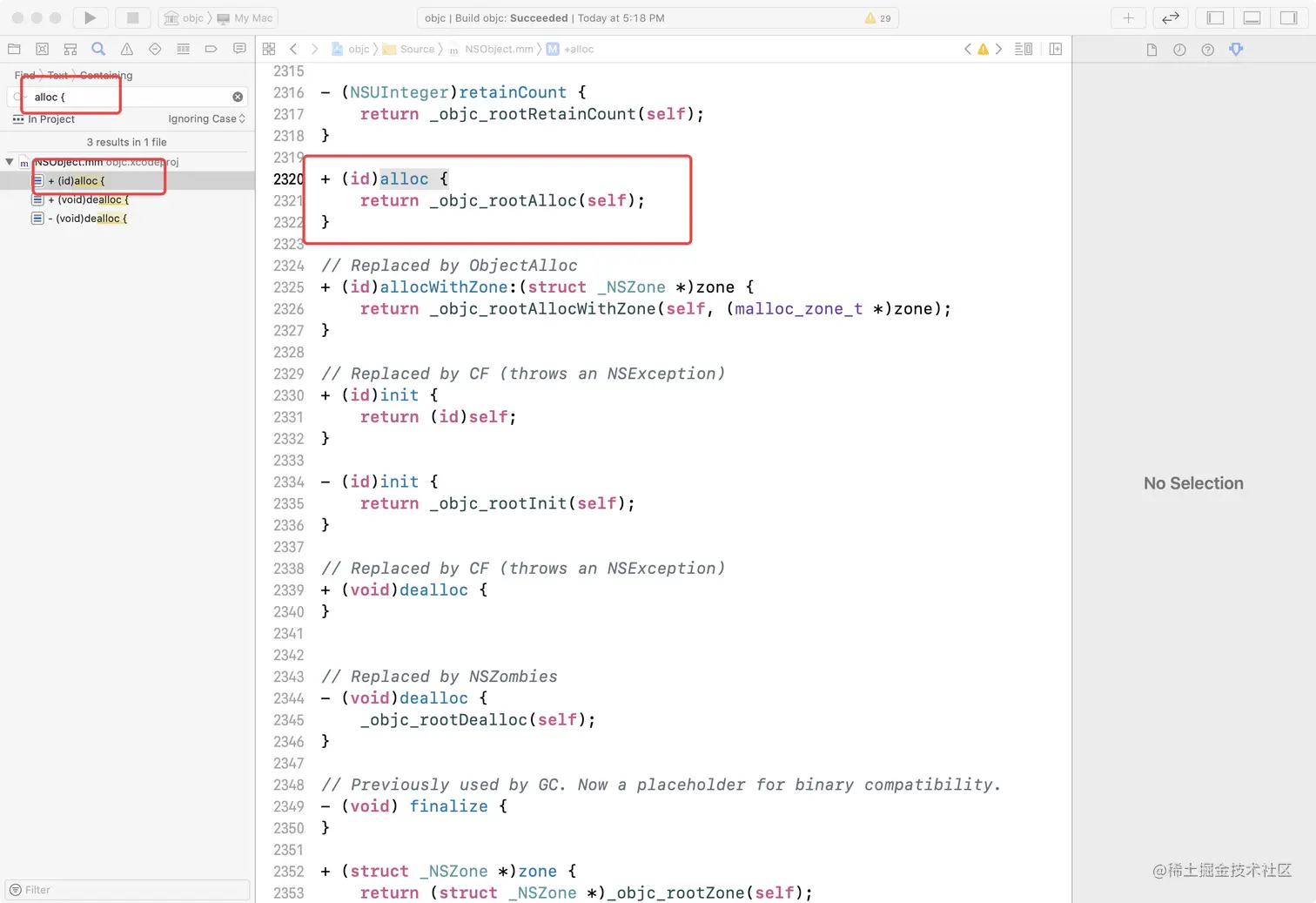Click the objc project breadcrumb

[351, 50]
